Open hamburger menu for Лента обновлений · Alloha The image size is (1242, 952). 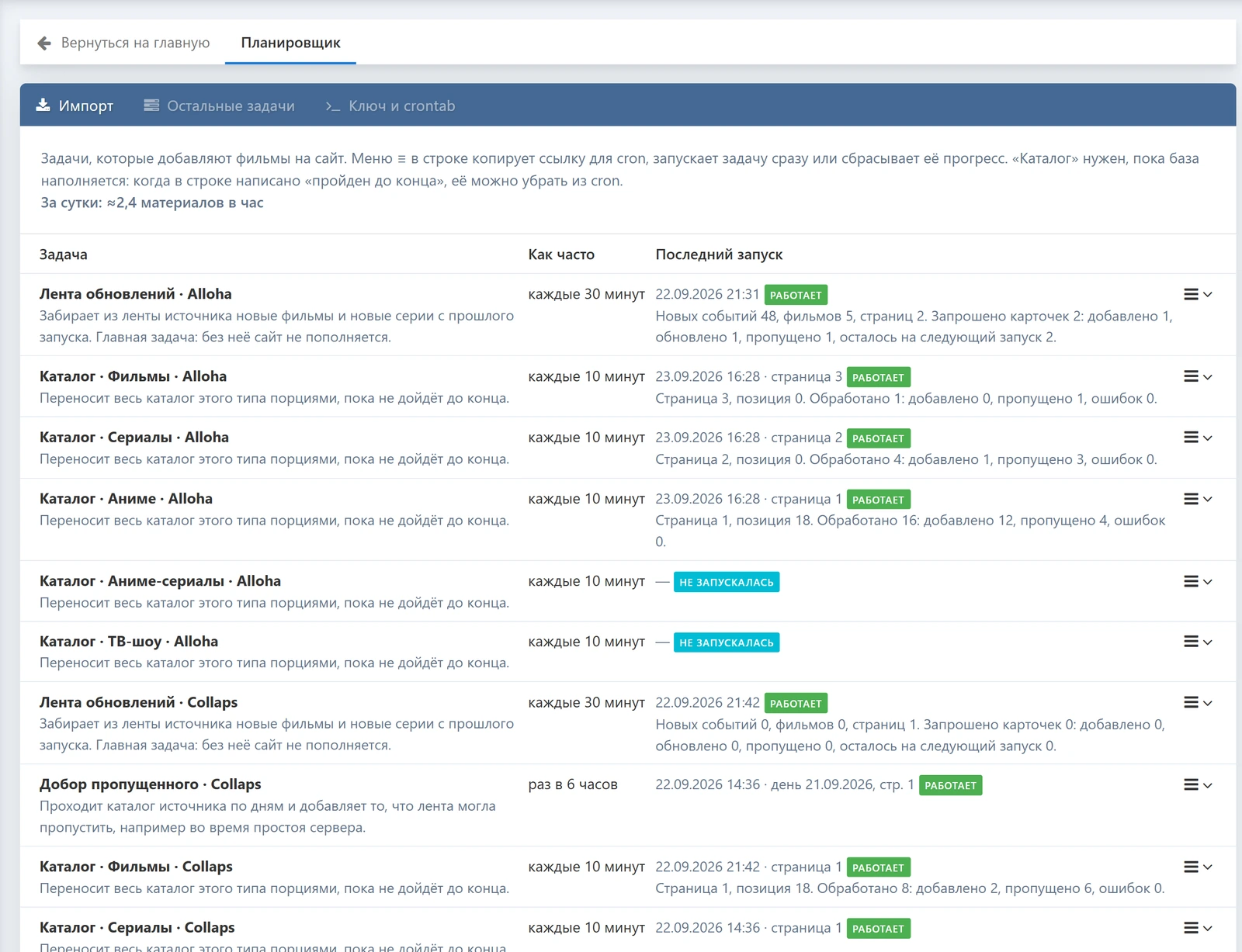point(1197,295)
